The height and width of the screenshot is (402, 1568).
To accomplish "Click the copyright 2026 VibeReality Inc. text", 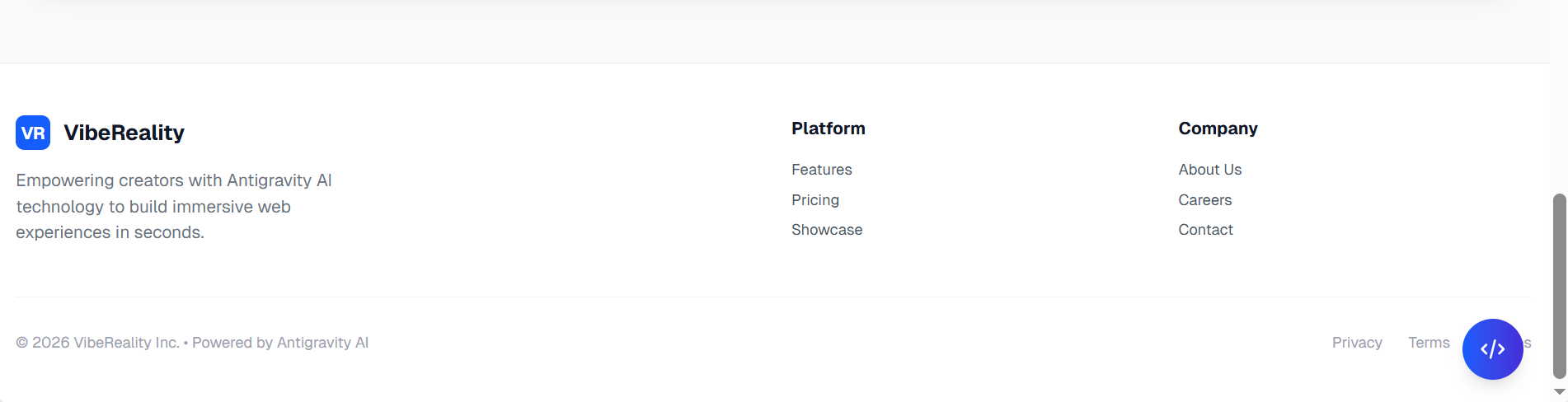I will [x=97, y=343].
